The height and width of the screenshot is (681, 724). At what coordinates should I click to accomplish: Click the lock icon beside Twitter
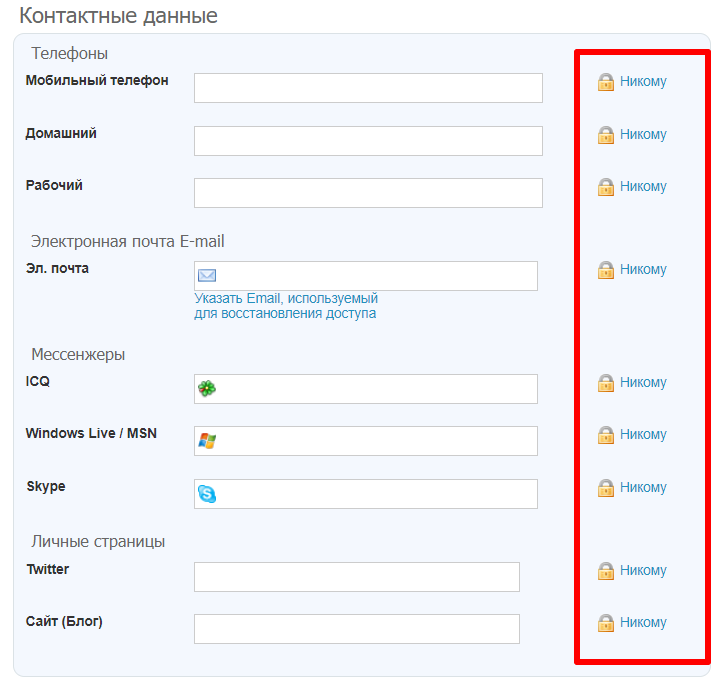605,571
